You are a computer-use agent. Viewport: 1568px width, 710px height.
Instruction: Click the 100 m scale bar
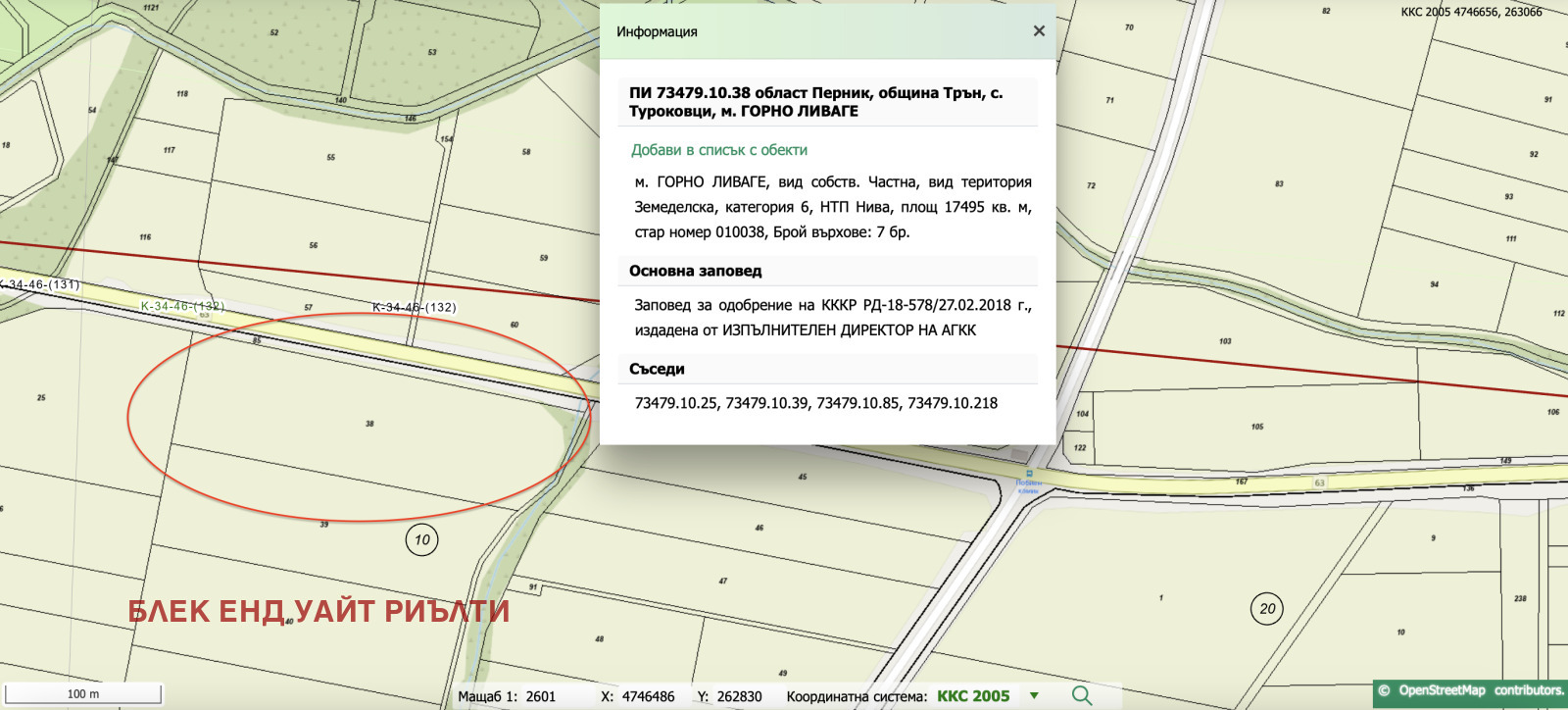[83, 693]
